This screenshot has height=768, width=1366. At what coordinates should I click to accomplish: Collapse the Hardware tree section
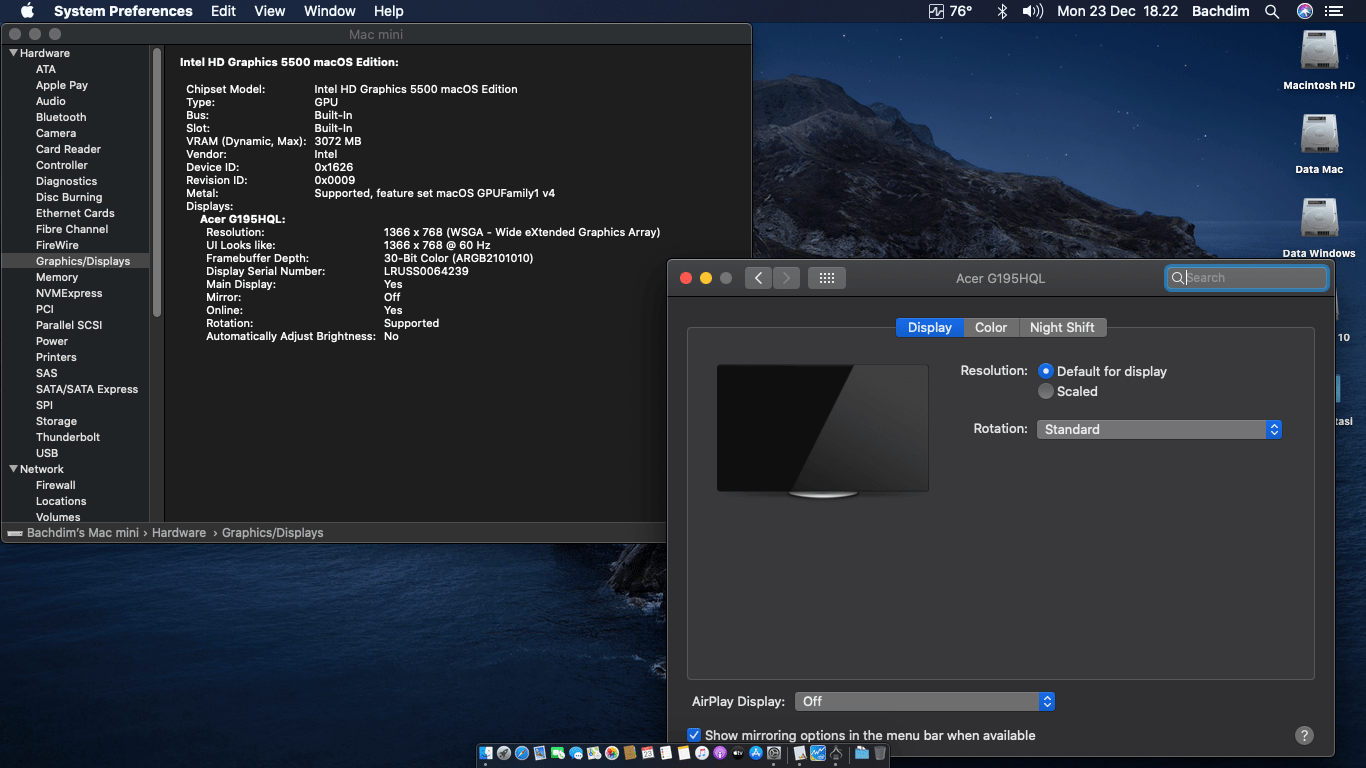(x=13, y=53)
